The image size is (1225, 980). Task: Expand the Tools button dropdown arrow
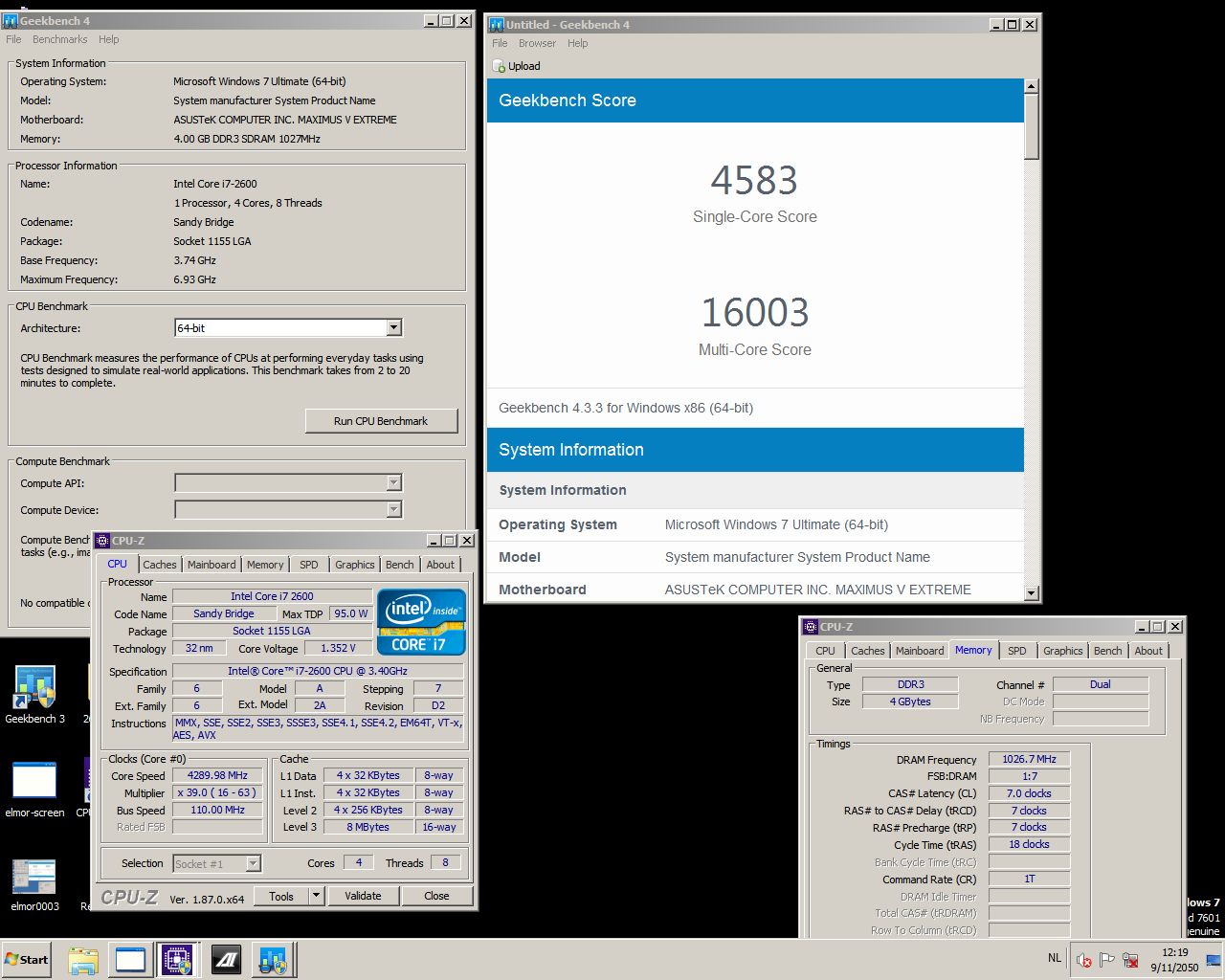pos(316,896)
